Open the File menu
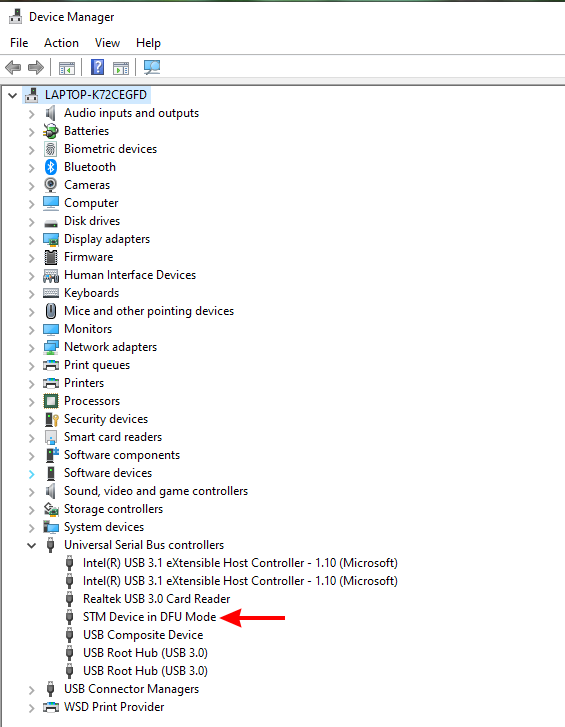This screenshot has height=727, width=565. click(19, 43)
